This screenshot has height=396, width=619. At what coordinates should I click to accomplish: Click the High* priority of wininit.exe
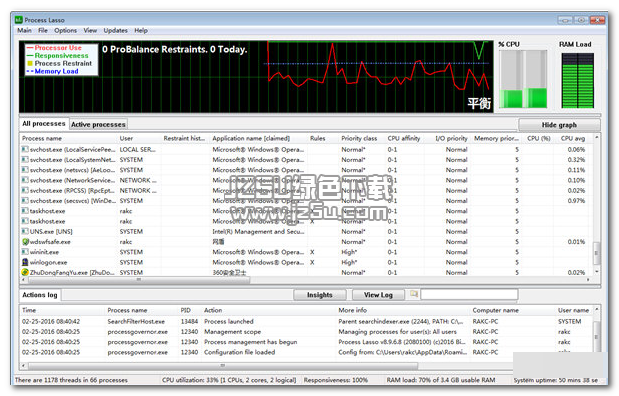pyautogui.click(x=349, y=252)
